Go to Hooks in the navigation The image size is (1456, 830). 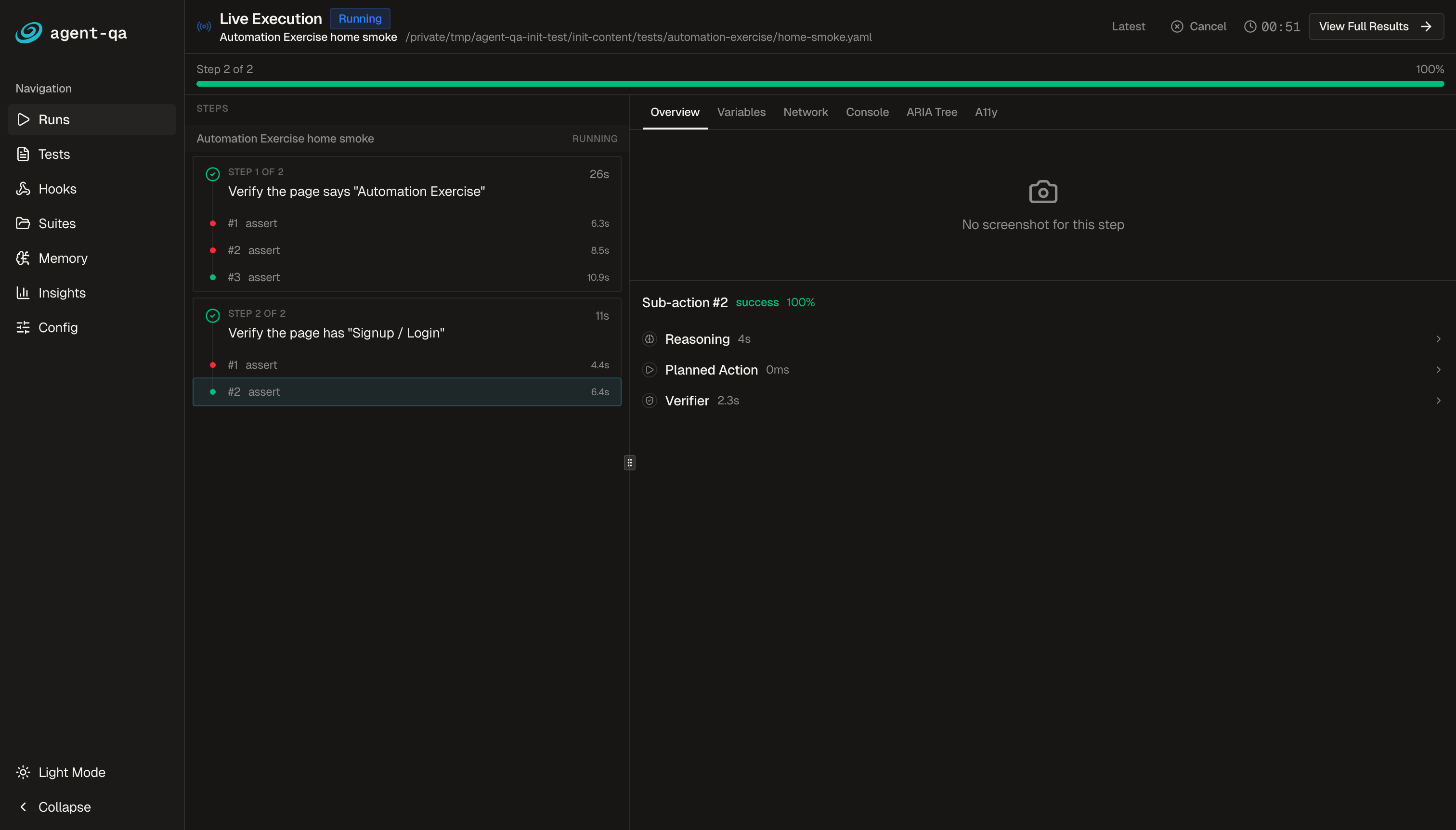(x=92, y=189)
